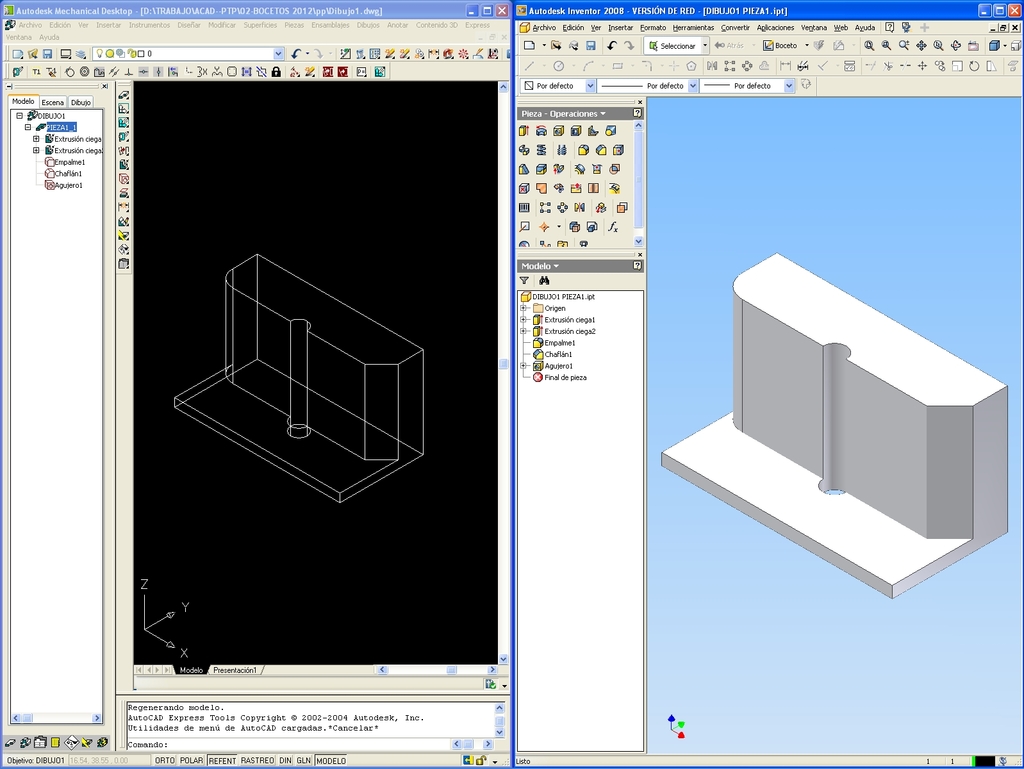1024x769 pixels.
Task: Open Archivo menu in Inventor
Action: [x=543, y=27]
